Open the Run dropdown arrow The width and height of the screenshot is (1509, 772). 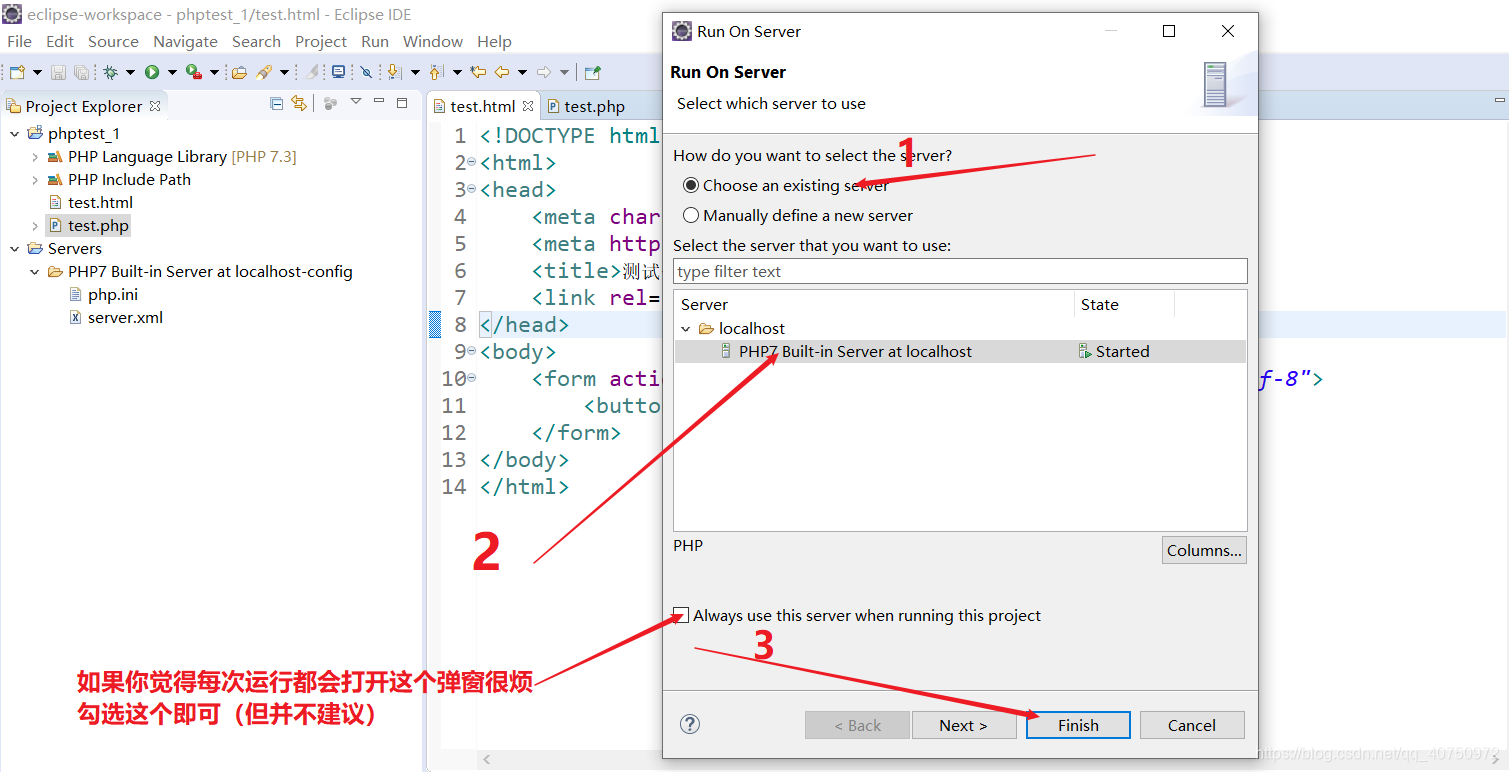point(172,72)
